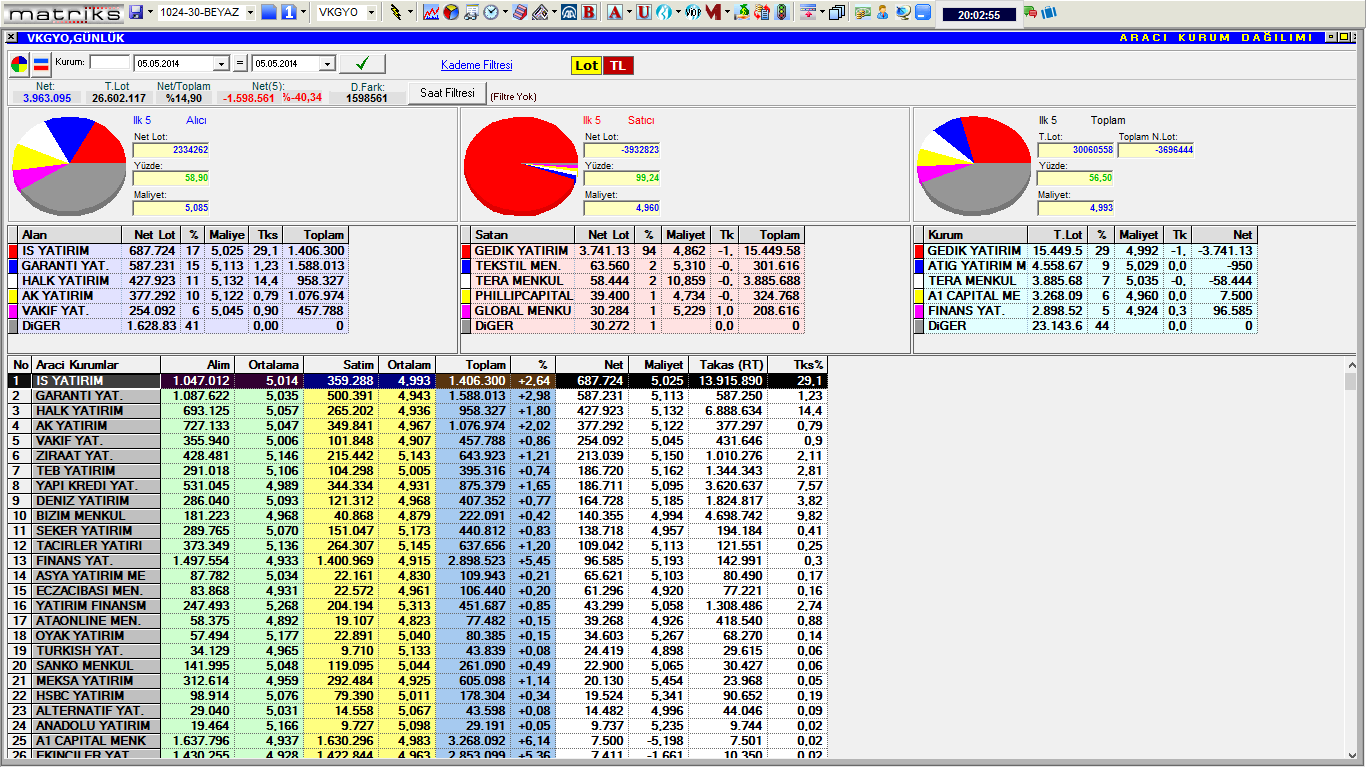Expand the VKGYO symbol dropdown
Viewport: 1366px width, 768px height.
[371, 12]
